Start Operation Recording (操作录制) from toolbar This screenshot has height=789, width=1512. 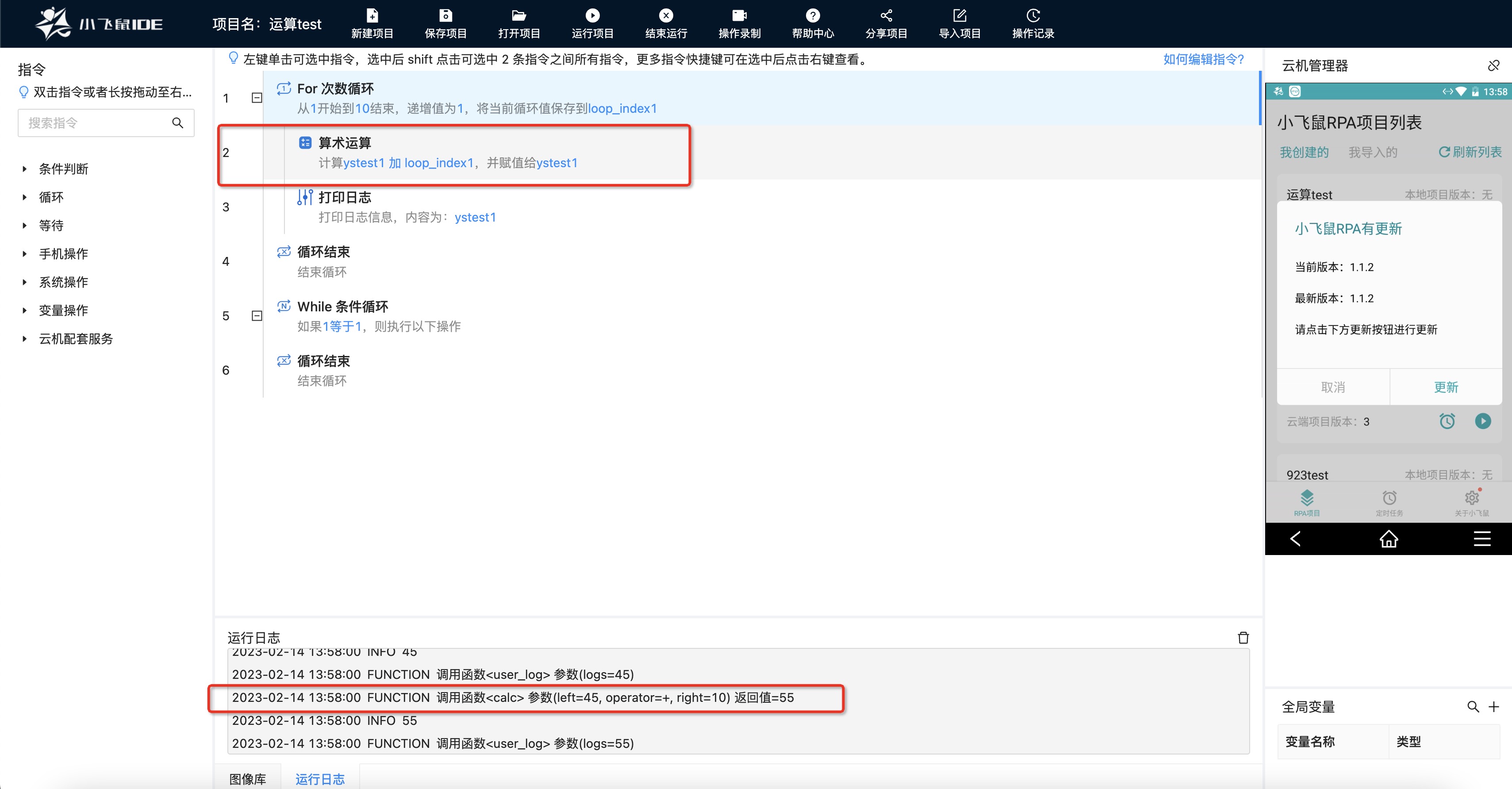tap(739, 16)
